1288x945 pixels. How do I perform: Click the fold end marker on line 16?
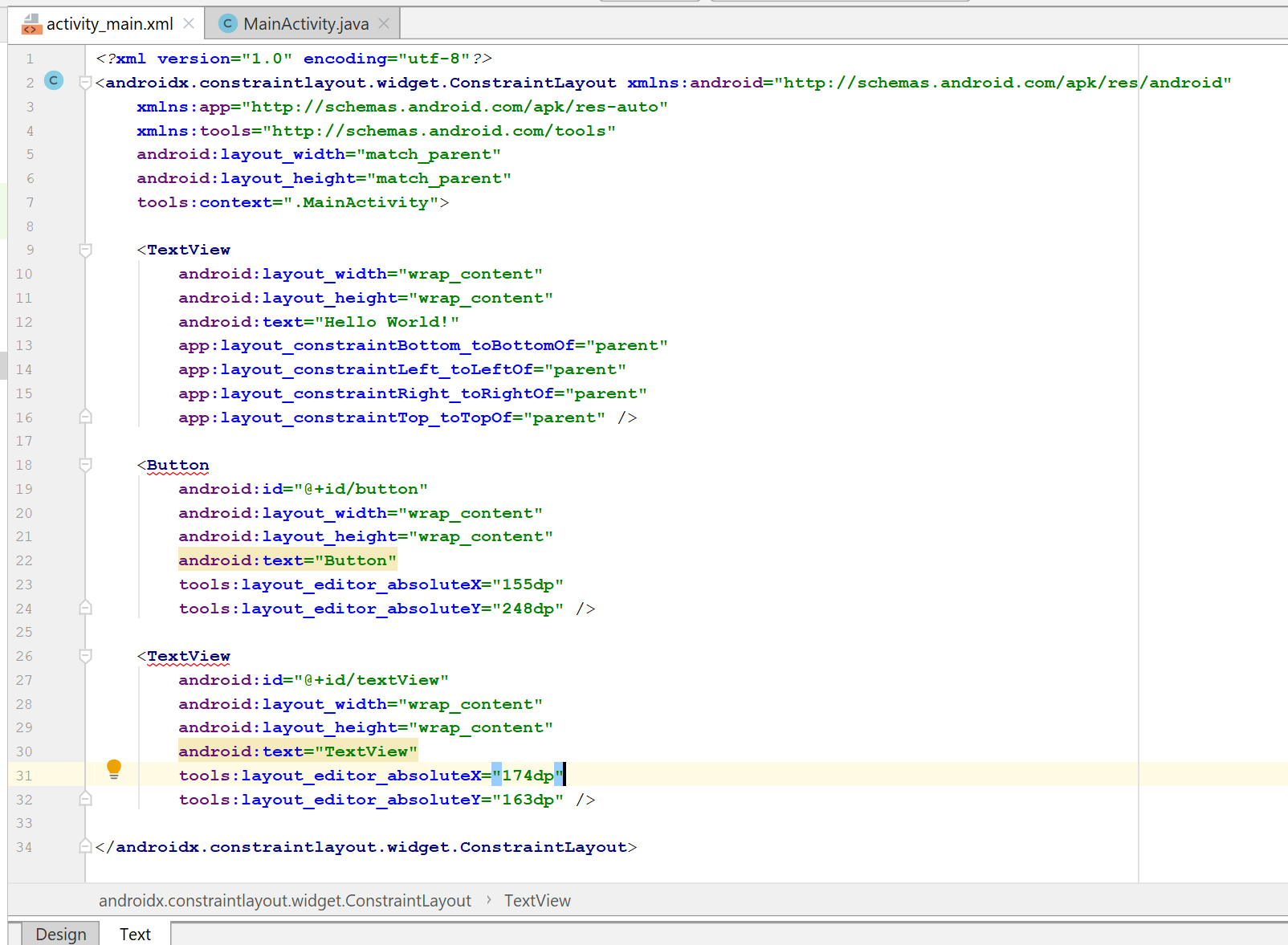pos(85,417)
